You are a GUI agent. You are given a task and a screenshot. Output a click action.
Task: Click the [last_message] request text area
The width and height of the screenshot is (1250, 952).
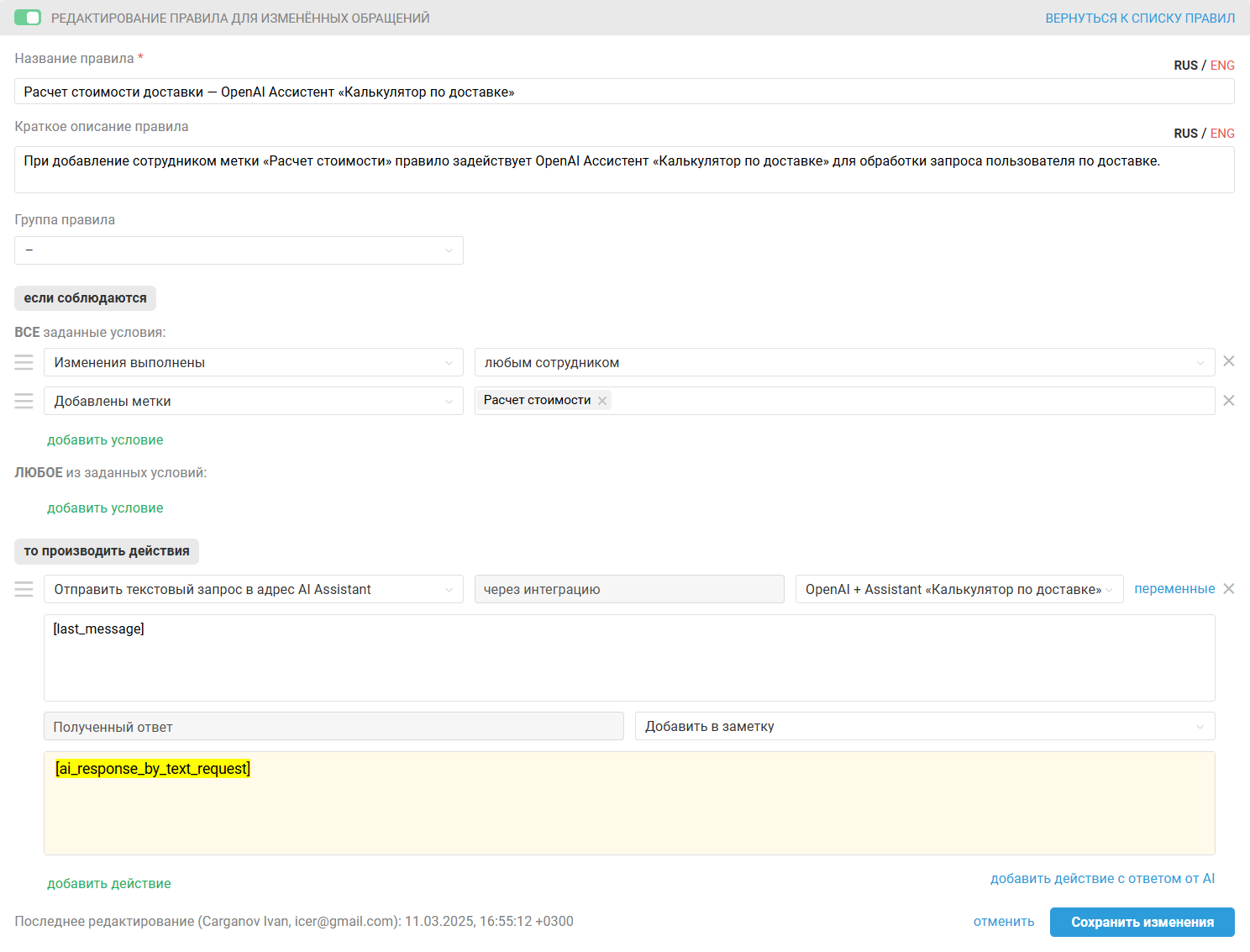click(x=629, y=658)
